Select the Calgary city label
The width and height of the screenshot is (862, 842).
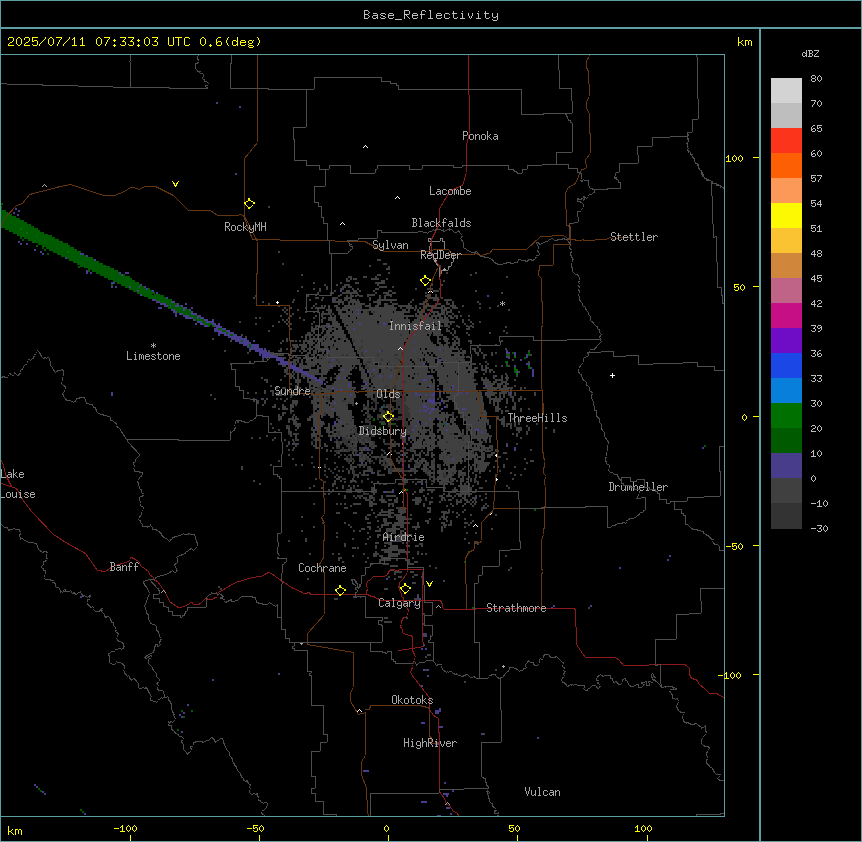(x=399, y=603)
